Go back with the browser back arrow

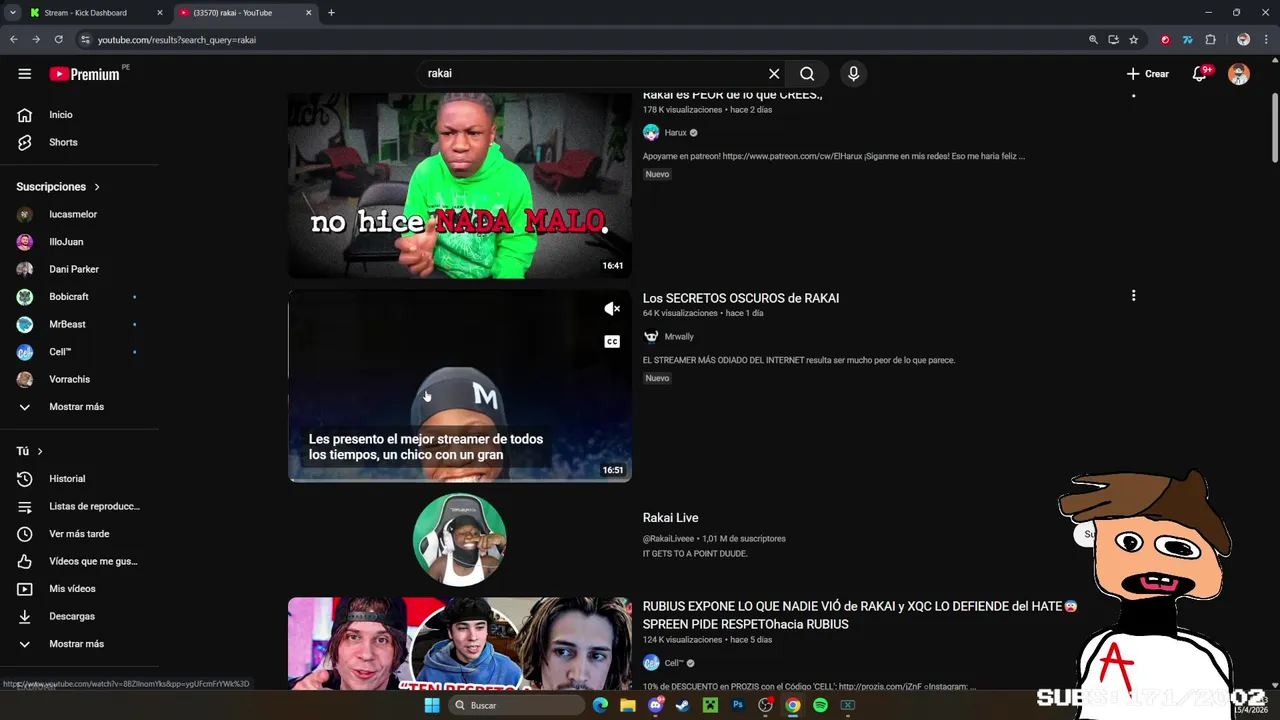pyautogui.click(x=13, y=40)
